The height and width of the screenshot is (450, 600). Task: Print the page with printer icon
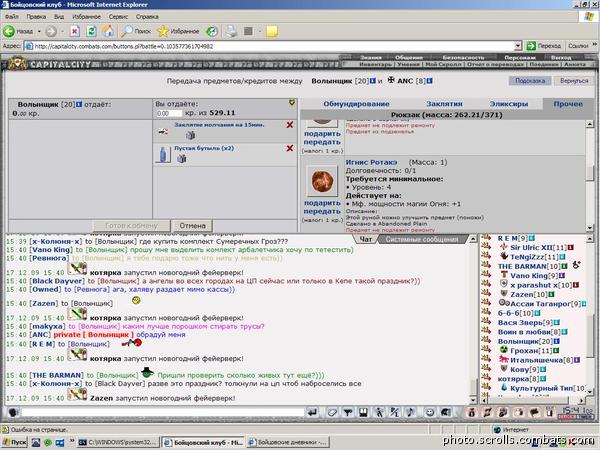click(231, 31)
